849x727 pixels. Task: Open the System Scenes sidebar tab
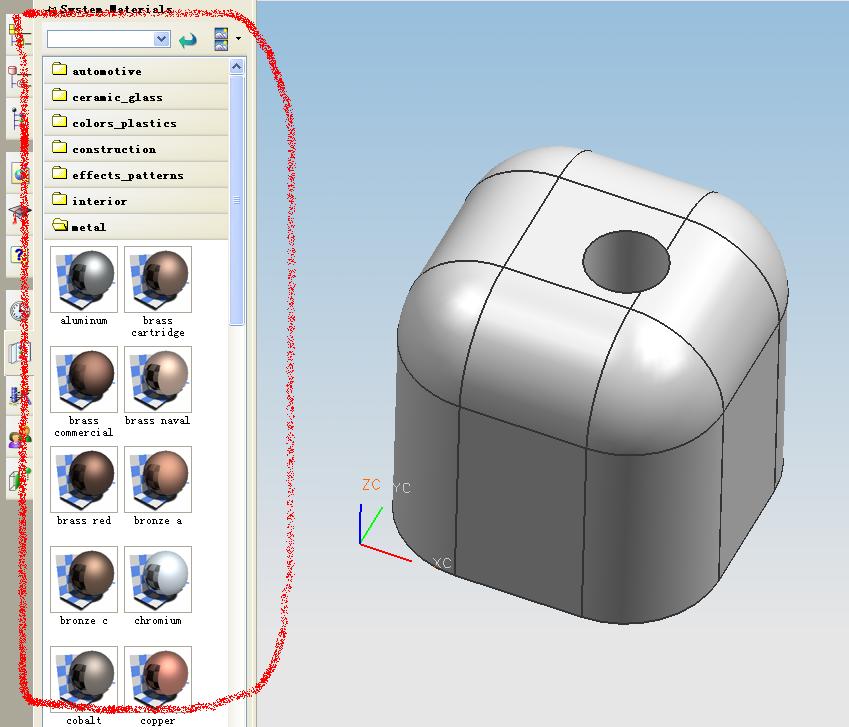[x=19, y=479]
